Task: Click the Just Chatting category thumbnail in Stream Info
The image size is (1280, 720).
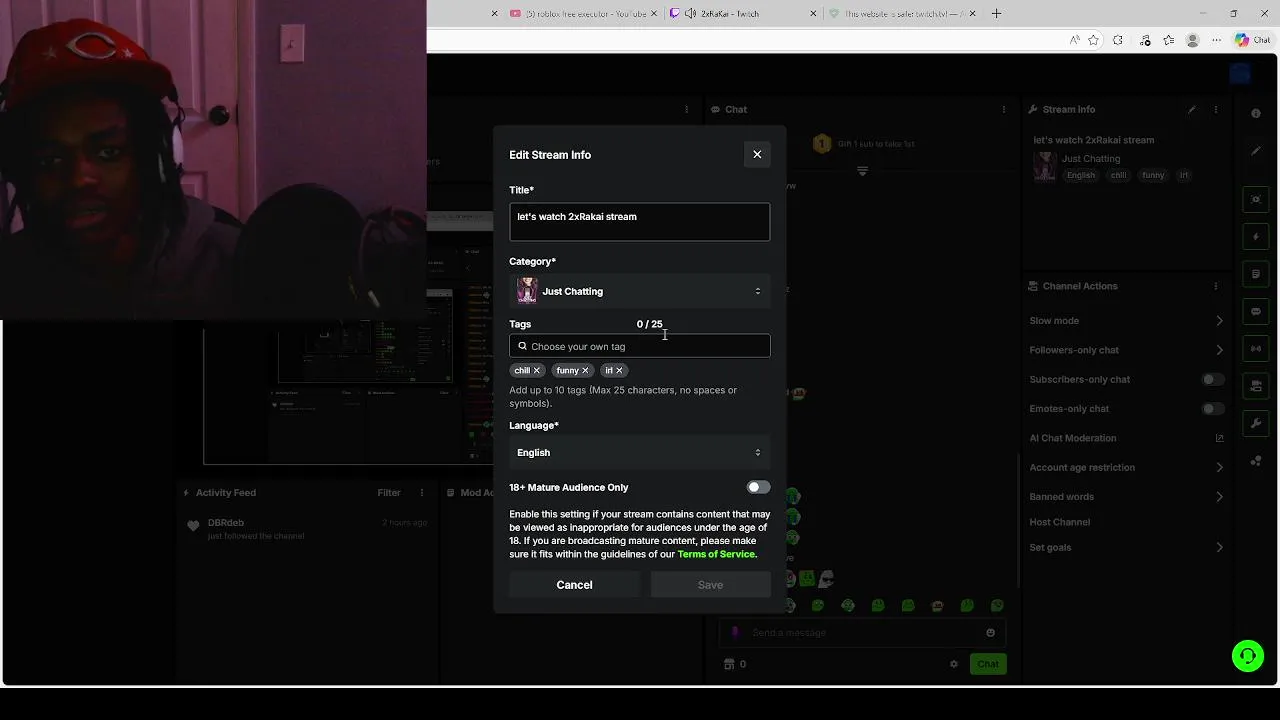Action: (1045, 167)
